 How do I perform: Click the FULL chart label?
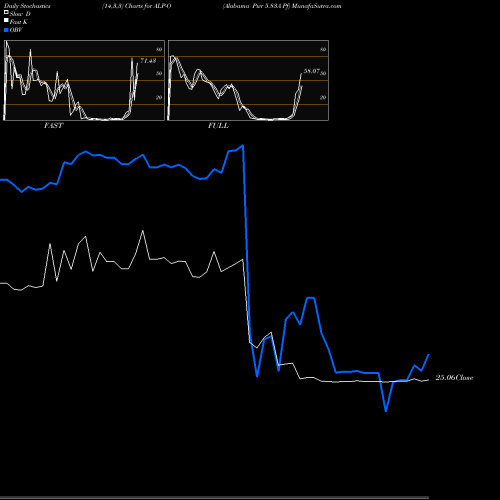tap(218, 126)
